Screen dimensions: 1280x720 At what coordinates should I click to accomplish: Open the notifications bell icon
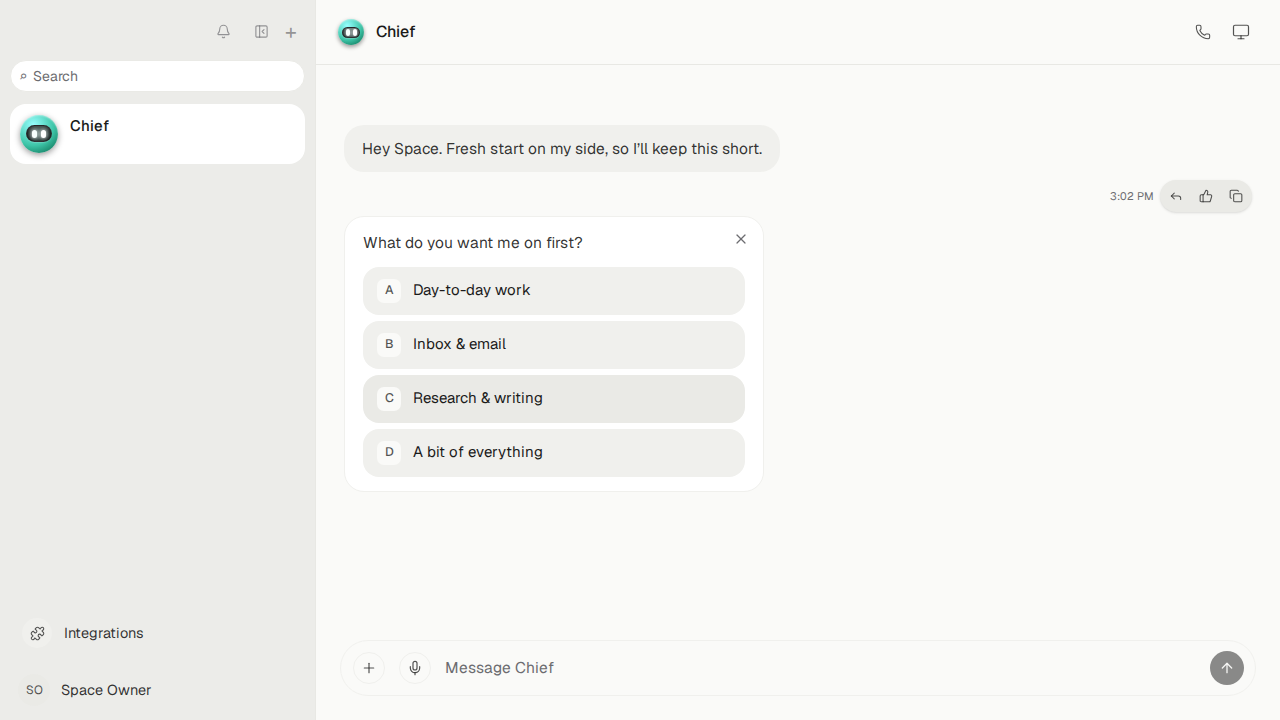click(223, 32)
